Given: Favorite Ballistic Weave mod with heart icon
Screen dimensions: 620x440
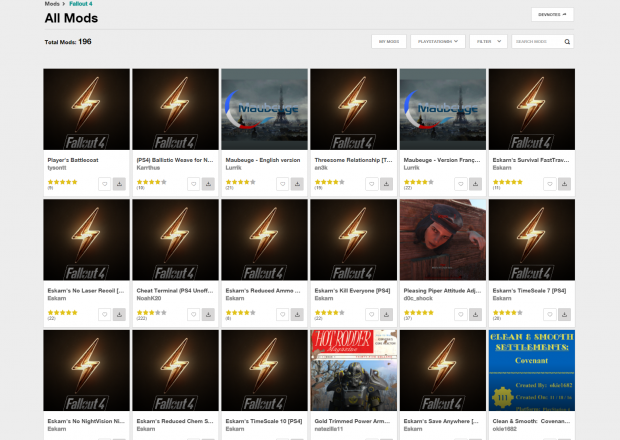Looking at the screenshot, I should coord(193,184).
